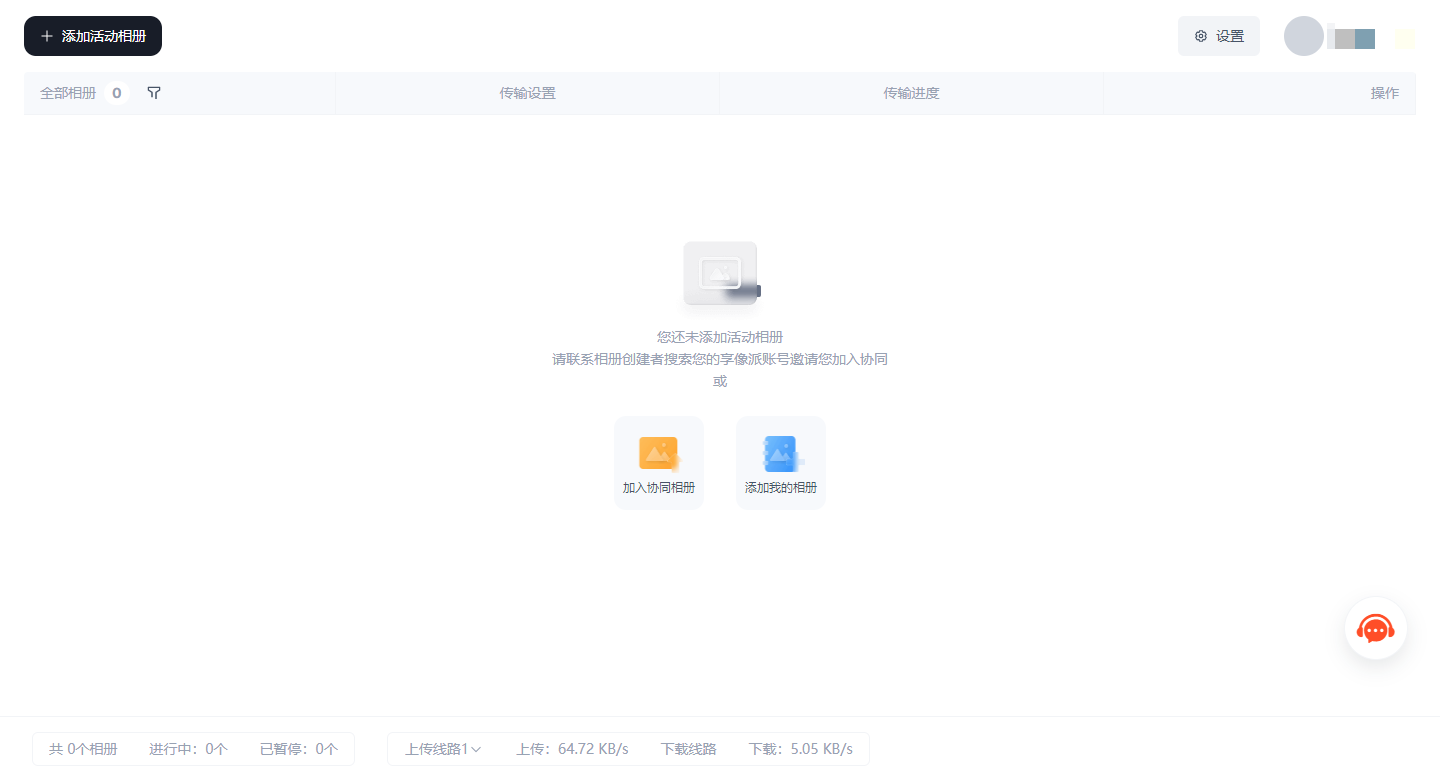Click the 加入协同相册 card

(x=659, y=463)
